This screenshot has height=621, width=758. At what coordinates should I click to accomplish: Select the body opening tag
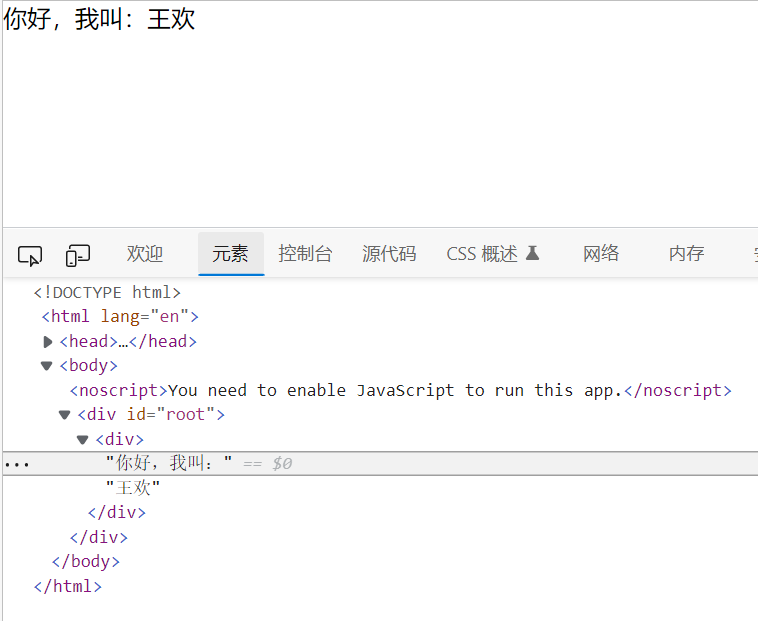pos(88,365)
